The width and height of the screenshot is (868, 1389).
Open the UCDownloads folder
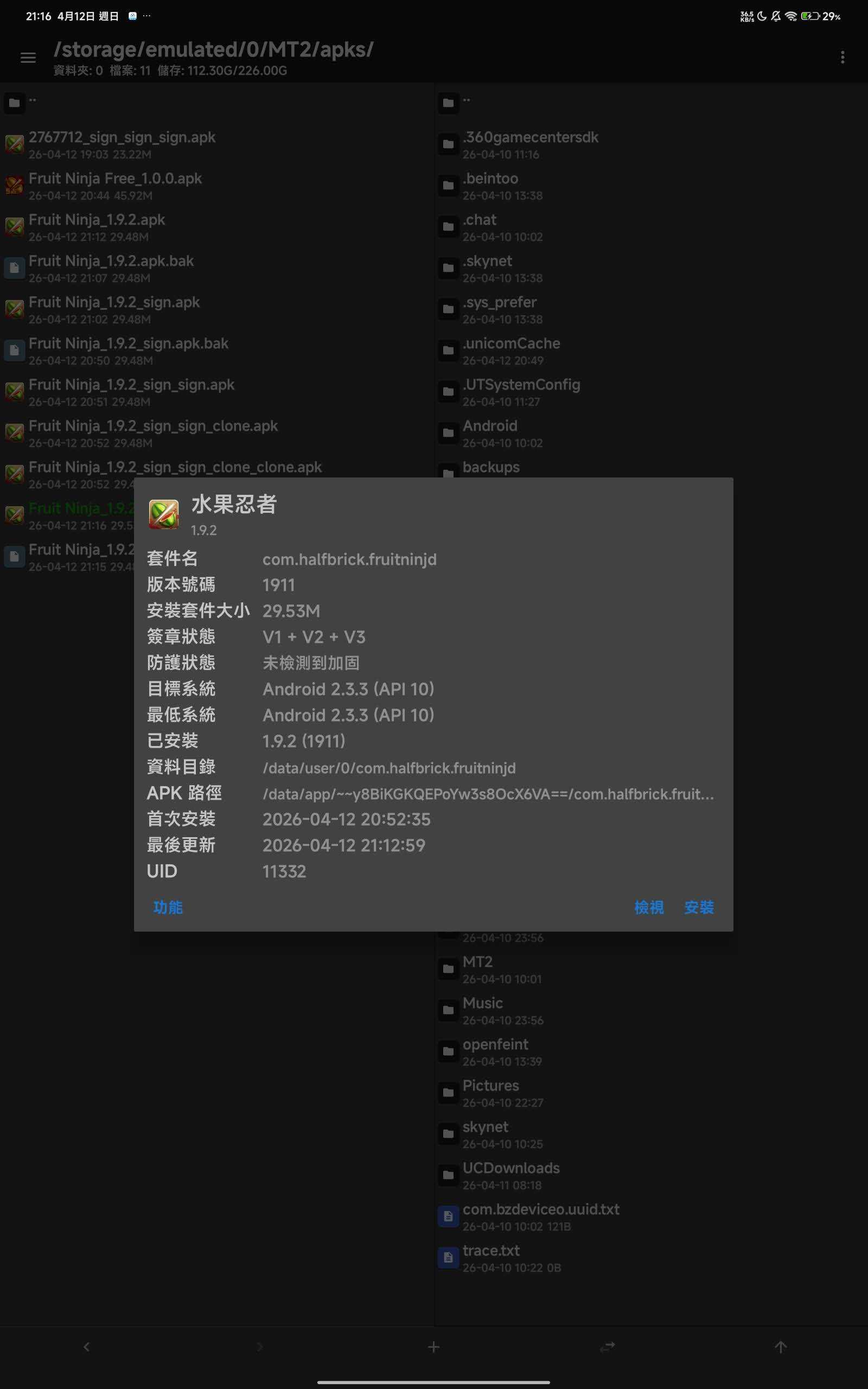point(510,1175)
